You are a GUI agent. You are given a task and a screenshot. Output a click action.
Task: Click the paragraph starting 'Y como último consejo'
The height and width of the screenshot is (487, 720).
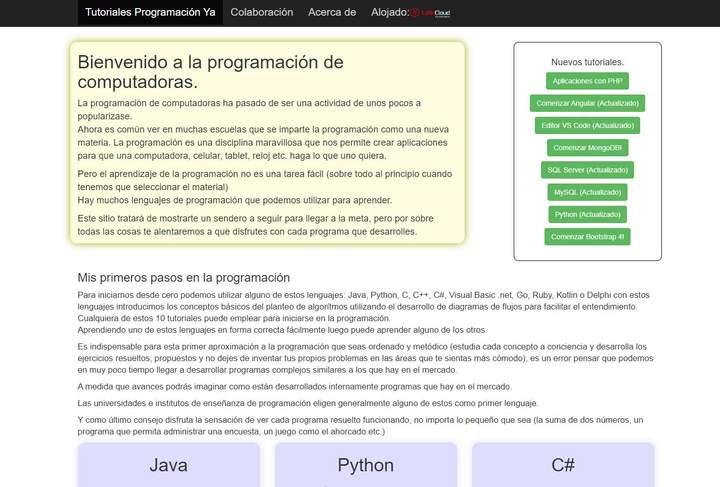click(x=360, y=425)
